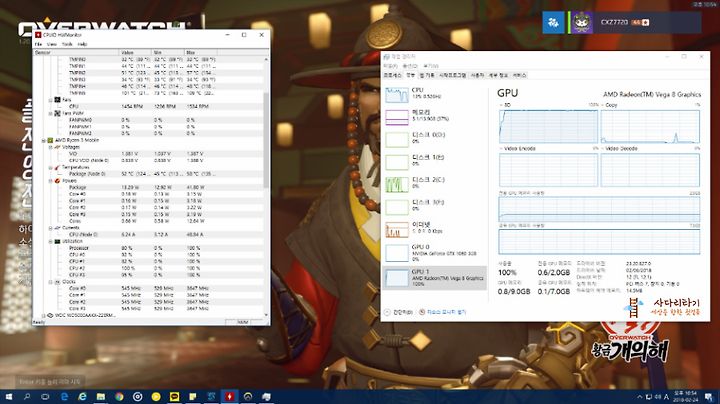Open the File menu in HWMonitor
This screenshot has width=720, height=404.
coord(39,44)
